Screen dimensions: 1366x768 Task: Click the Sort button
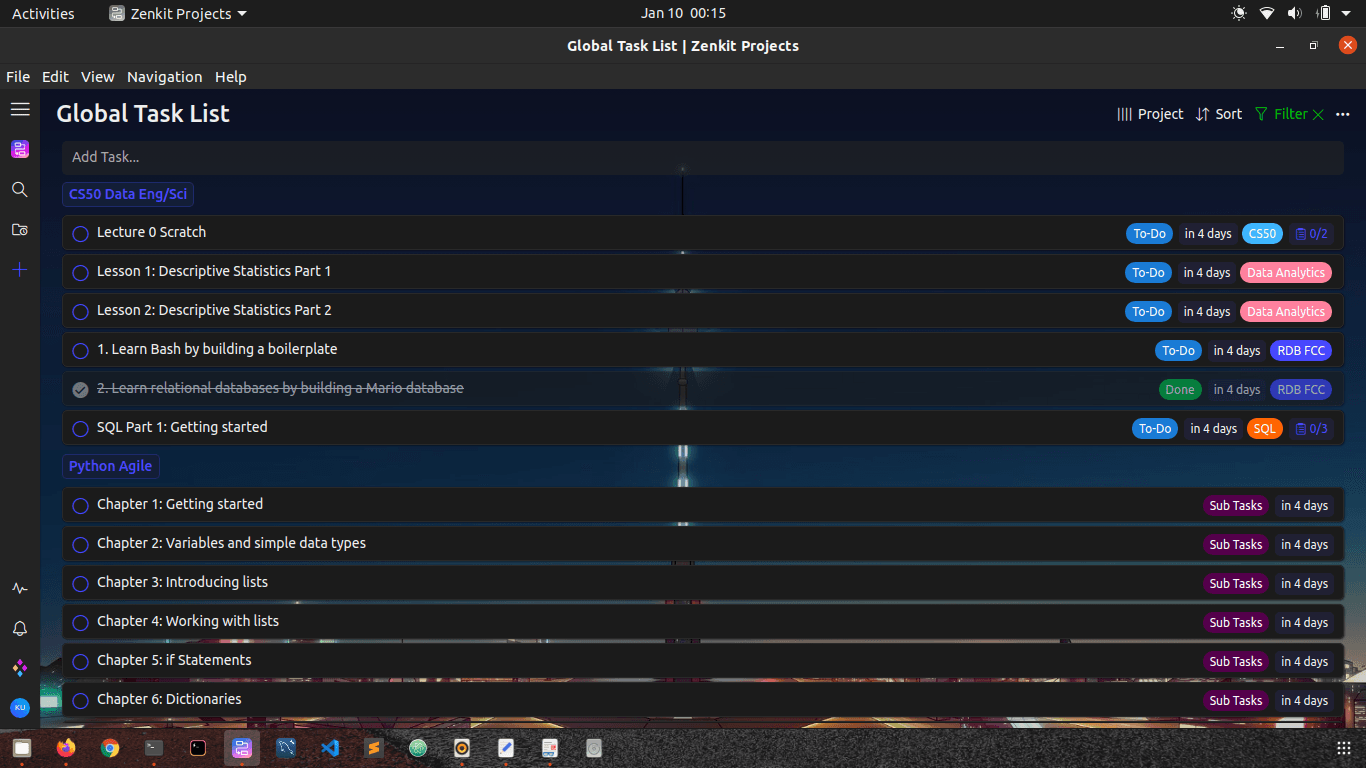1219,114
